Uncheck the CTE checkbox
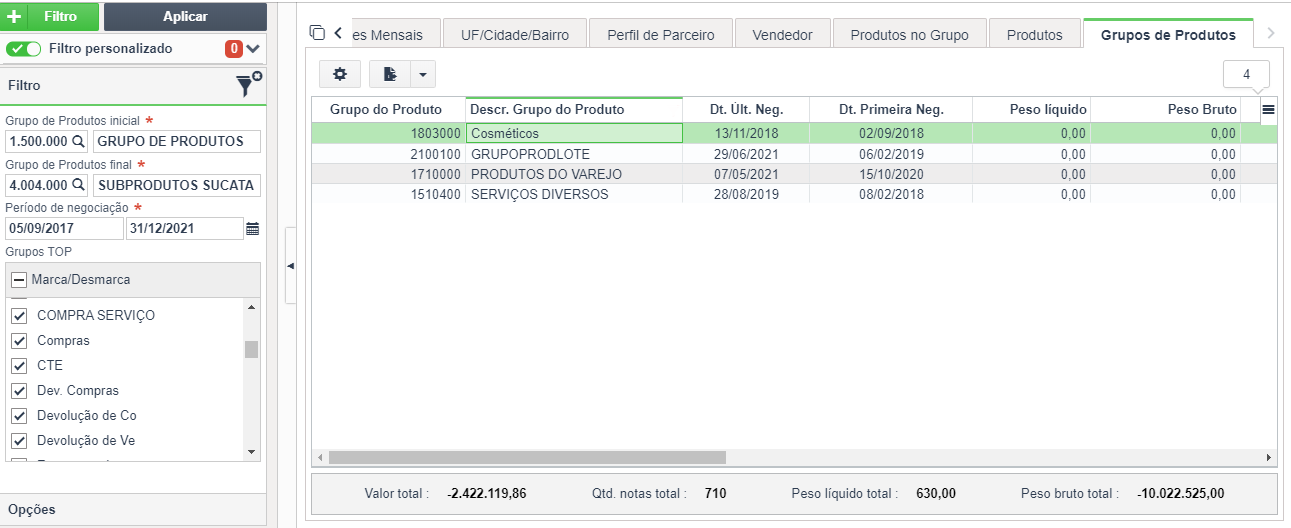Image resolution: width=1291 pixels, height=528 pixels. pos(19,366)
